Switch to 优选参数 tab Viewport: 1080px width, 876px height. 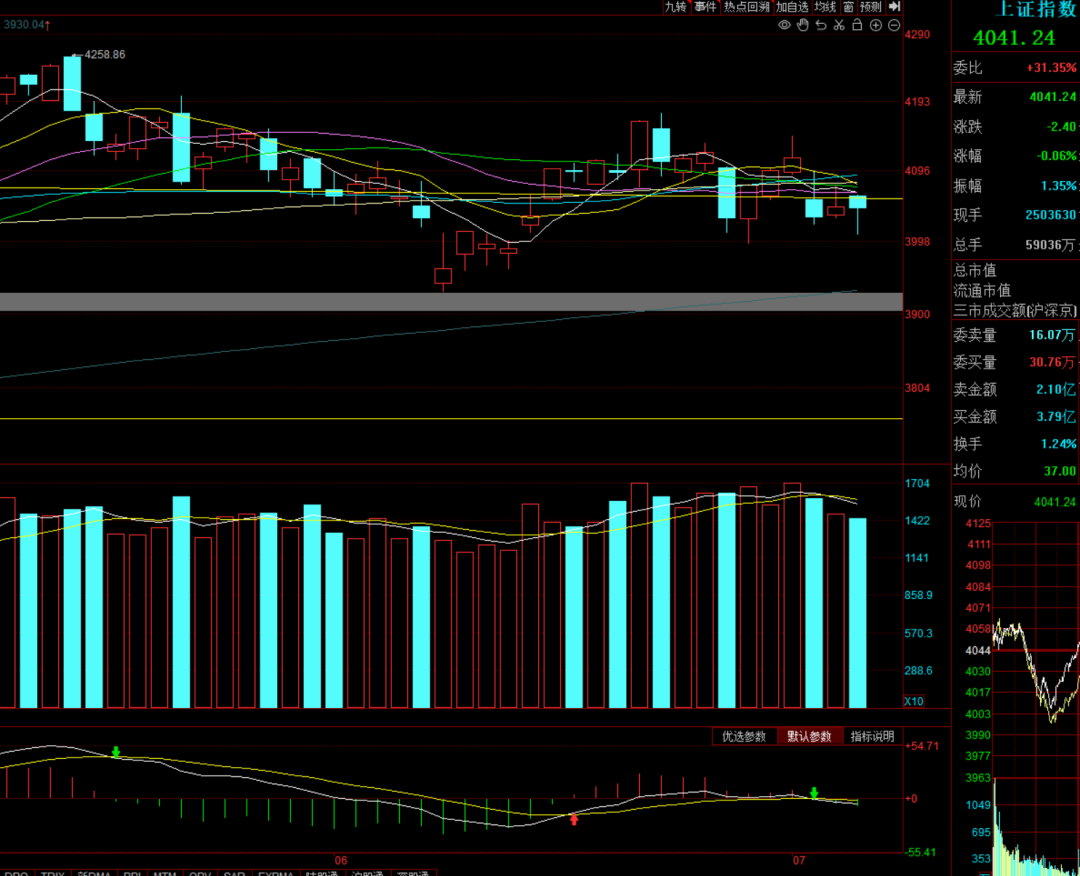click(744, 736)
